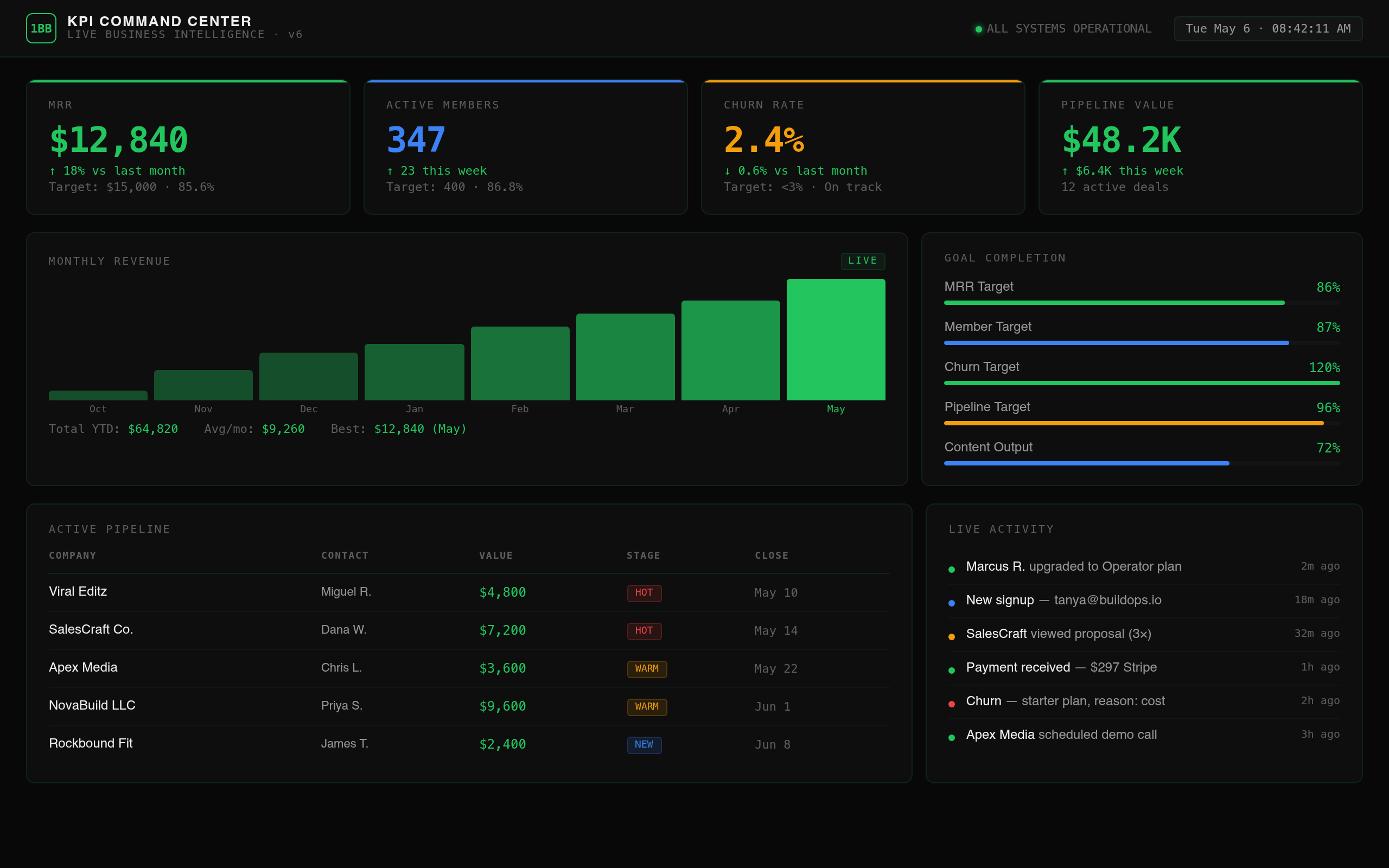Open the Rockbound Fit pipeline row
This screenshot has width=1389, height=868.
coord(469,744)
